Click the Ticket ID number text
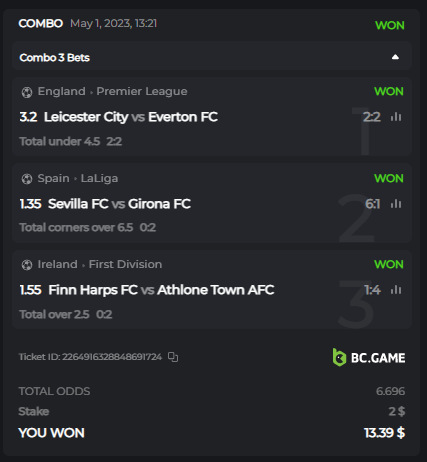The image size is (427, 462). (112, 357)
